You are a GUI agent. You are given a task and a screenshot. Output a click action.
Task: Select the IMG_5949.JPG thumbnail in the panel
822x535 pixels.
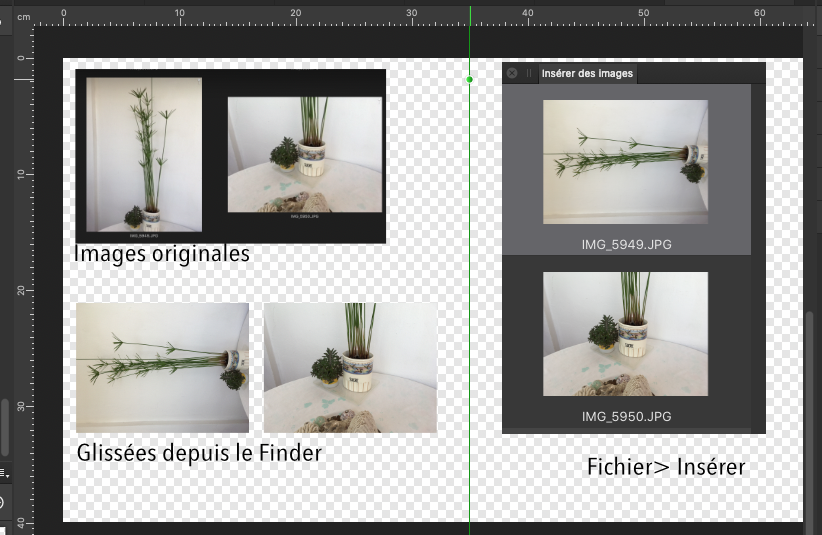click(x=625, y=162)
